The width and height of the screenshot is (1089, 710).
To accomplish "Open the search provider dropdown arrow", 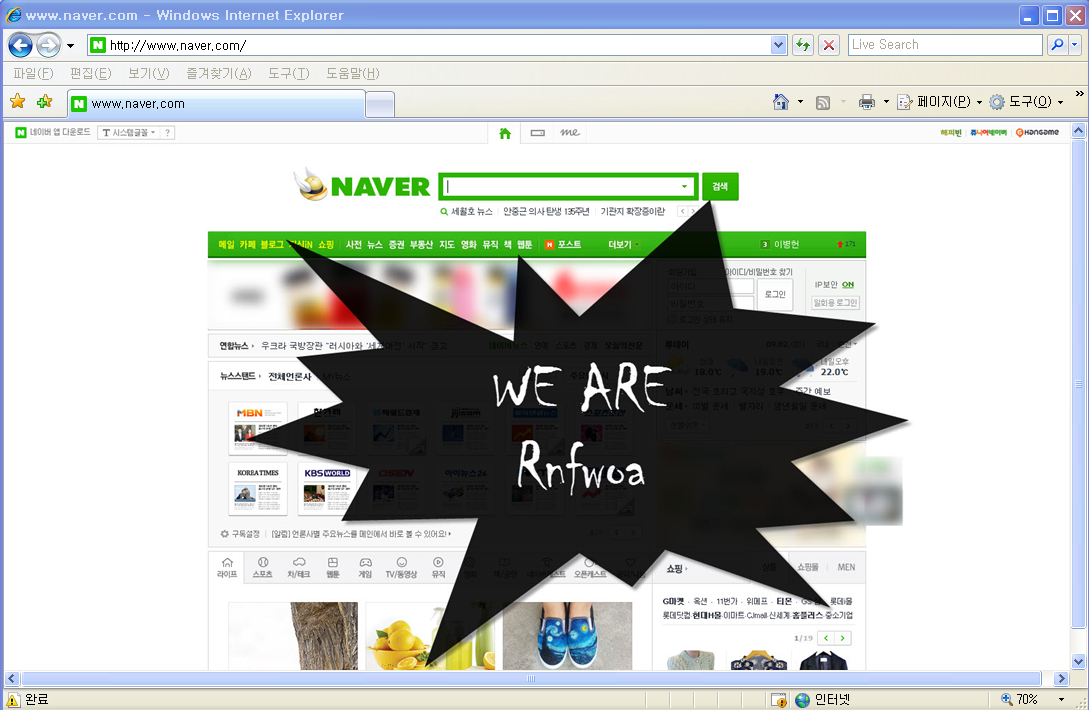I will click(1074, 45).
